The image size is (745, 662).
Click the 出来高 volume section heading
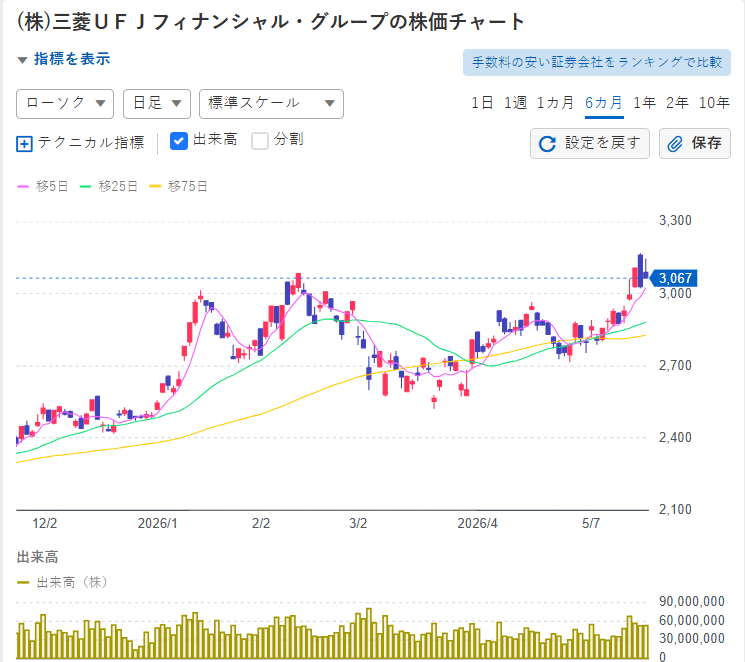point(38,557)
